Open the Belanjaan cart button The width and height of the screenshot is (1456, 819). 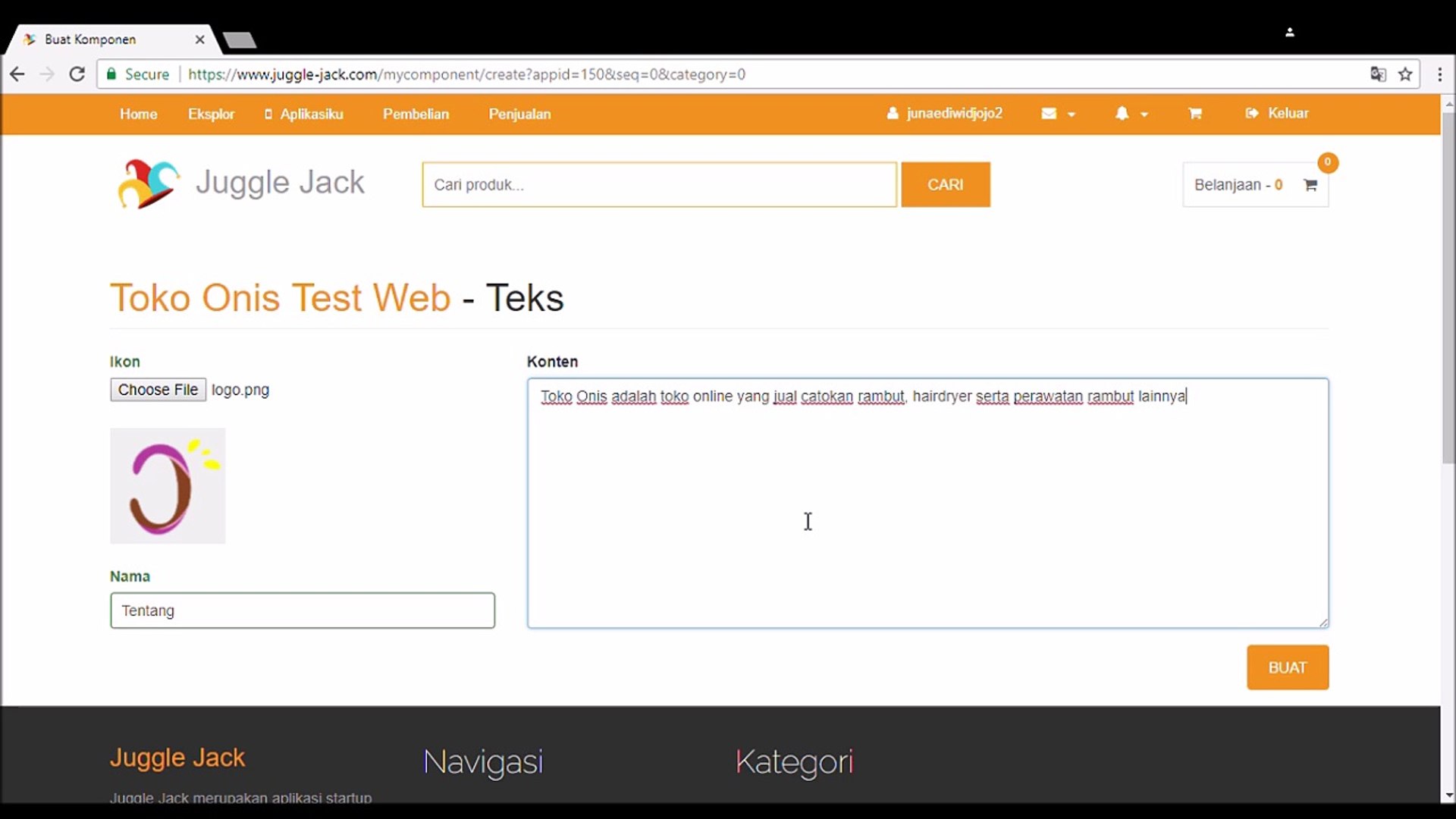(1255, 184)
